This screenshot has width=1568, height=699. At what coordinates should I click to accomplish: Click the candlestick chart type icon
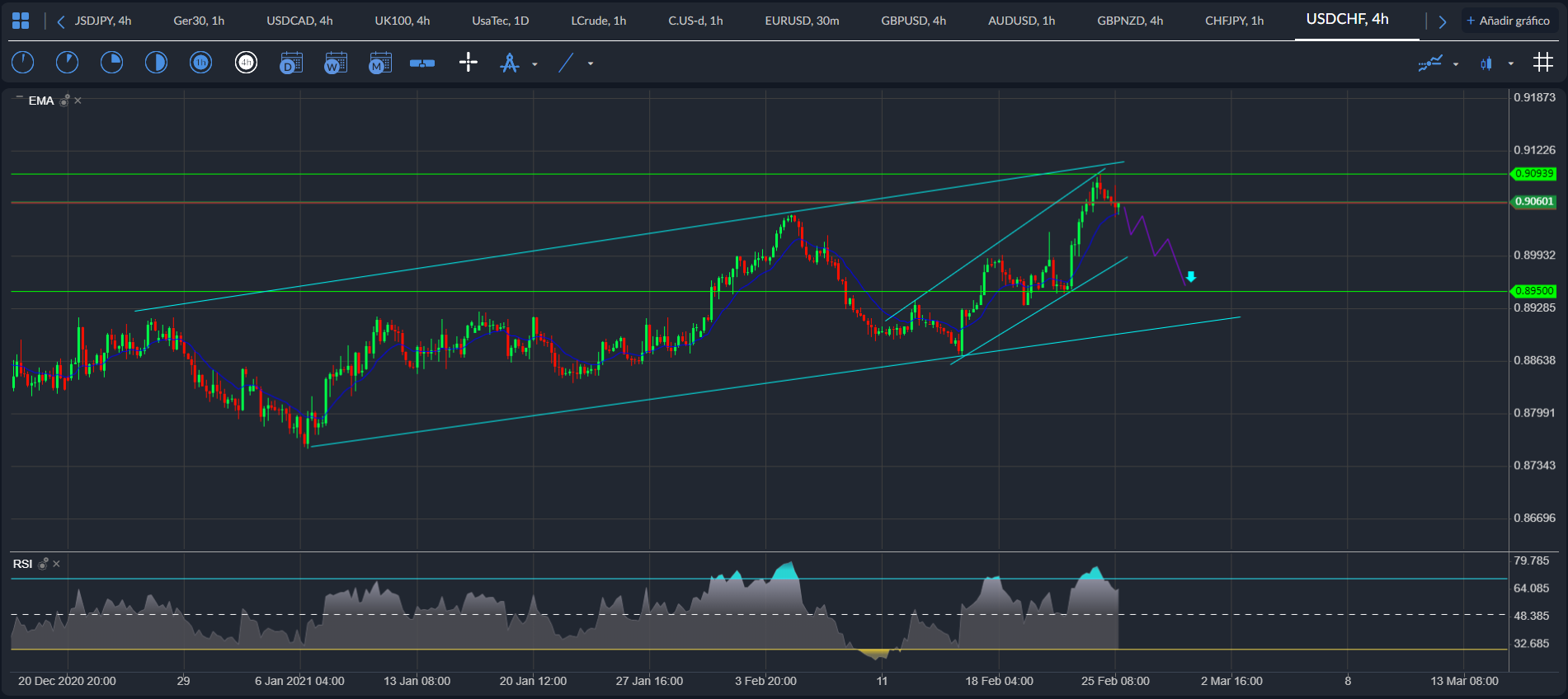click(x=1486, y=63)
